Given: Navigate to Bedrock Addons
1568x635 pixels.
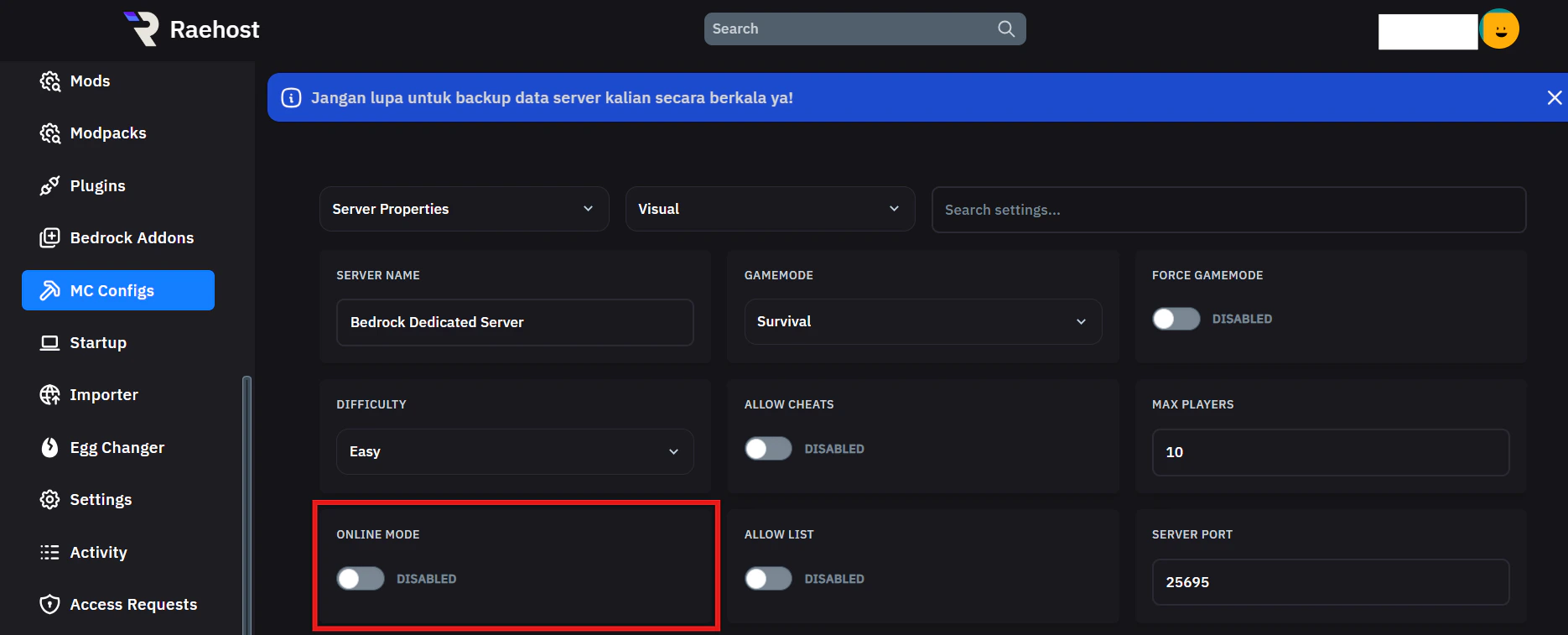Looking at the screenshot, I should point(132,238).
